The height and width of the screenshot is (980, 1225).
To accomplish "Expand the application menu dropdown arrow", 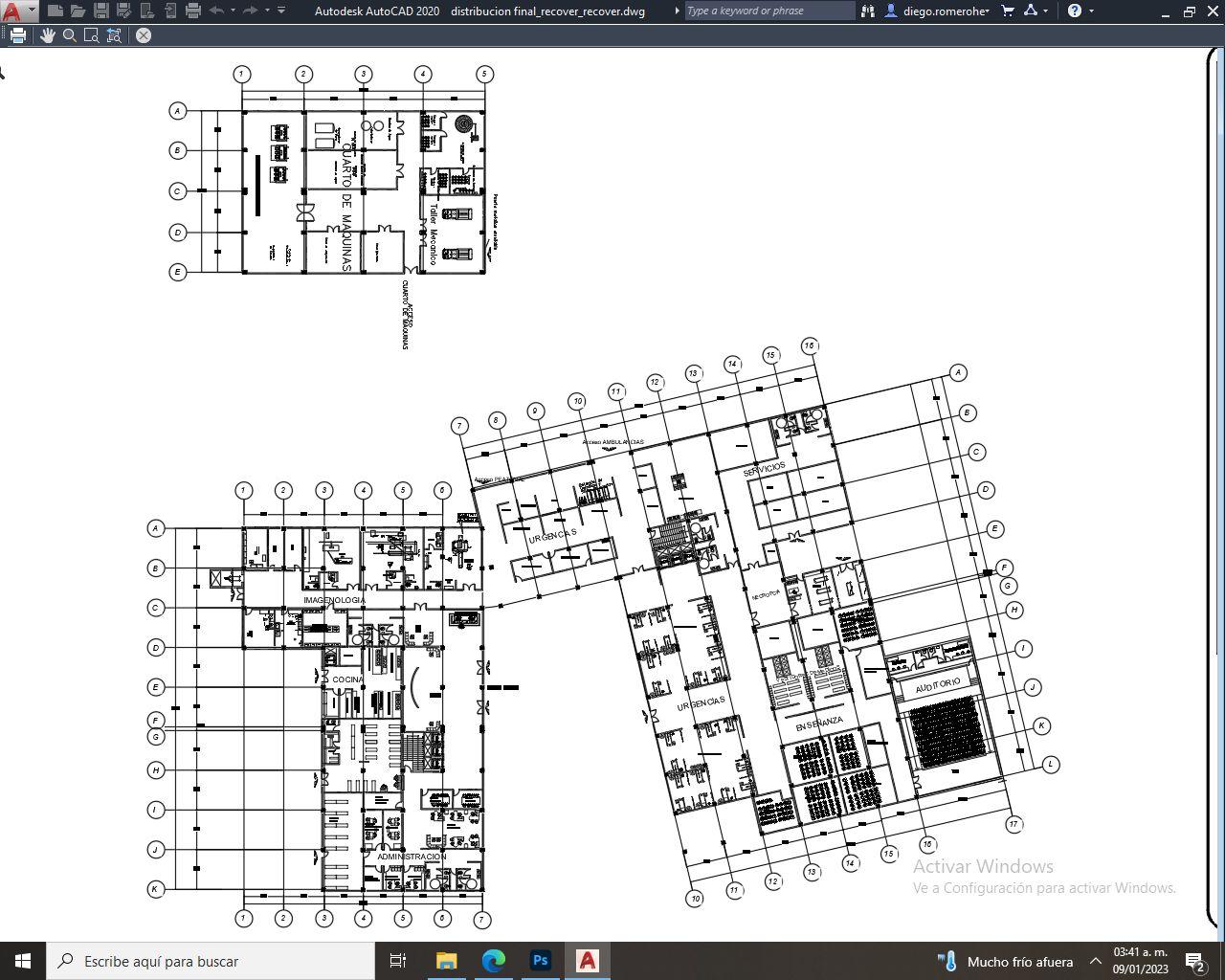I will coord(32,11).
